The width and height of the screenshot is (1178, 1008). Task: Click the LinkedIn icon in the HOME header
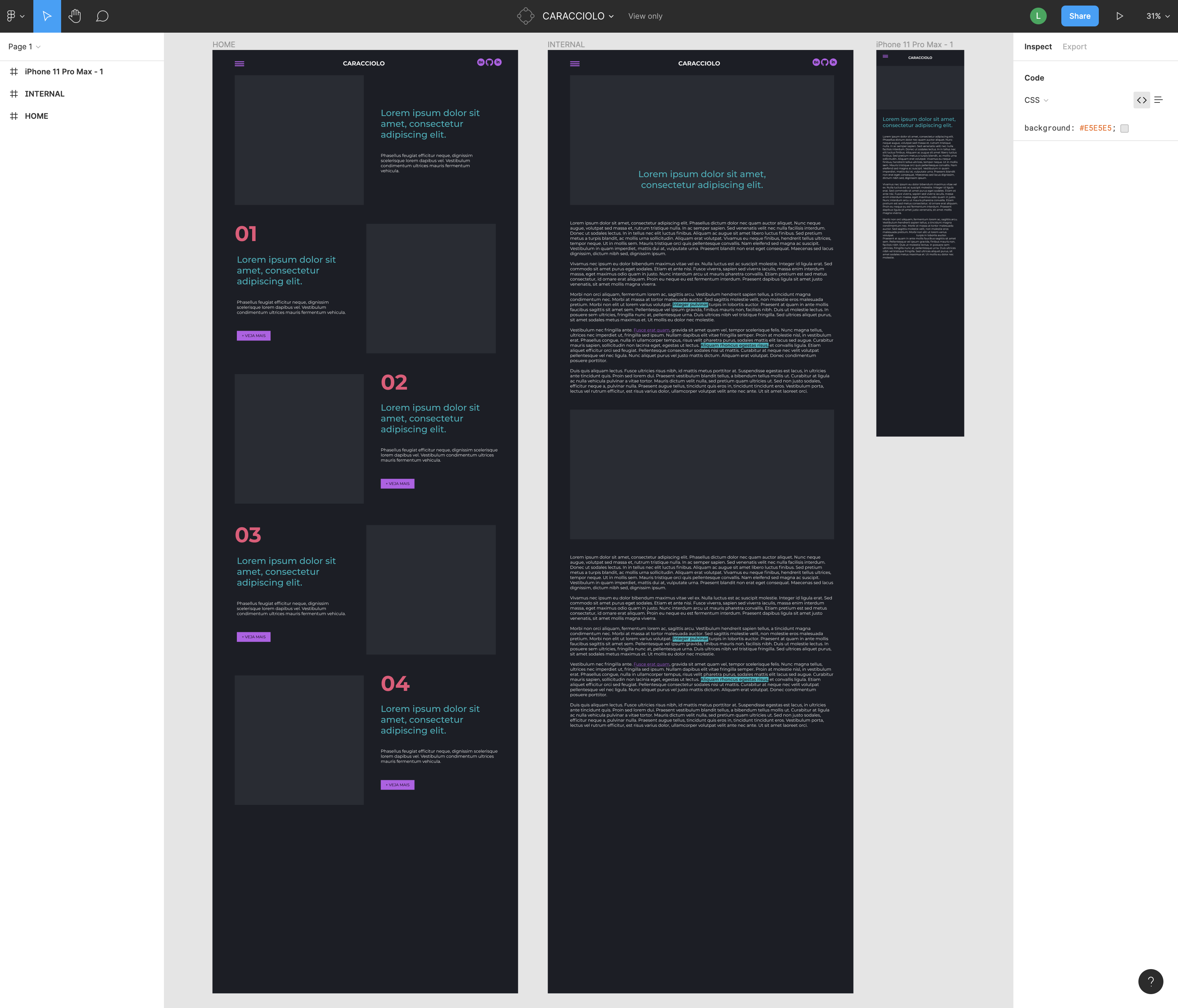coord(497,63)
